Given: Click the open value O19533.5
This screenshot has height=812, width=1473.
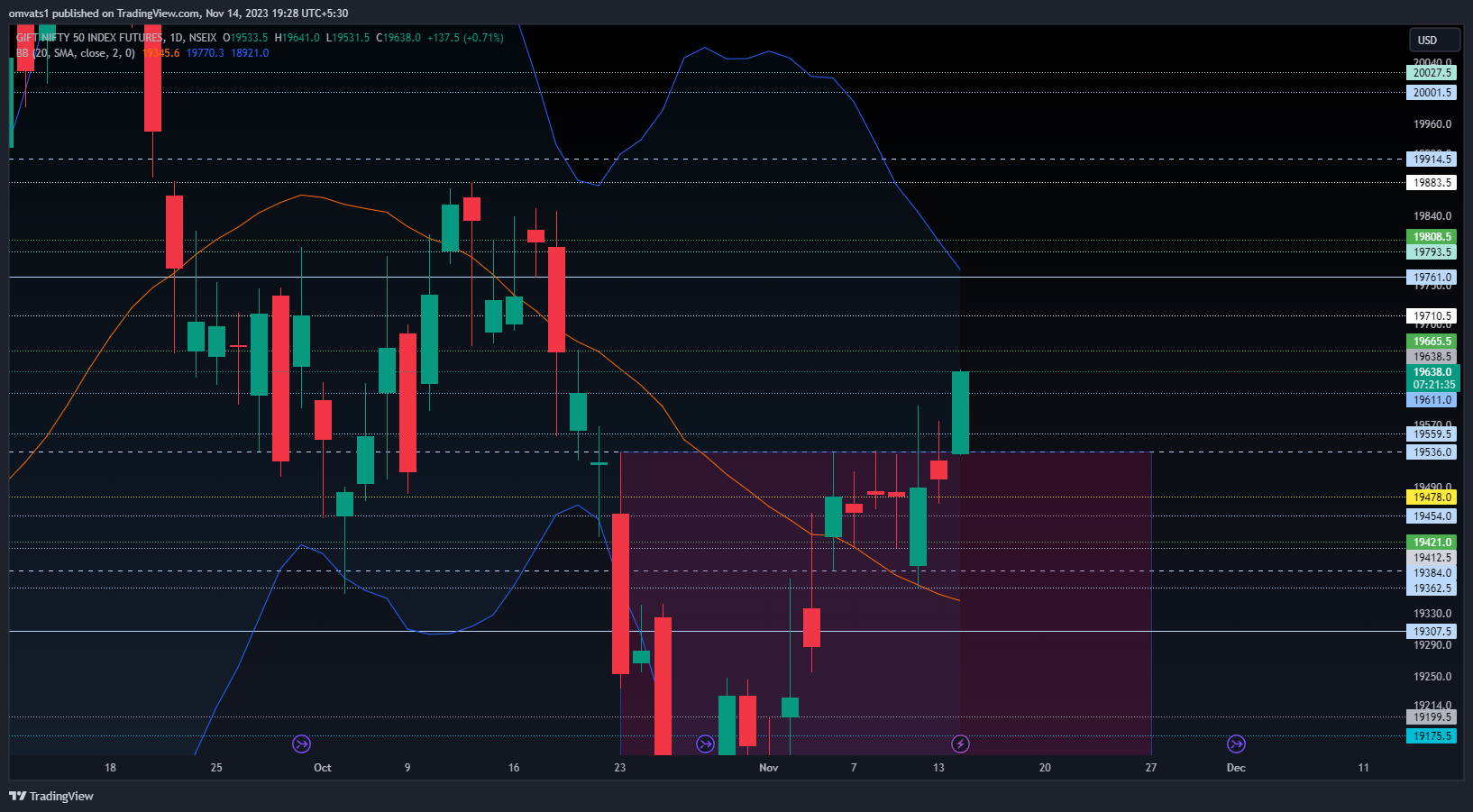Looking at the screenshot, I should click(x=245, y=38).
